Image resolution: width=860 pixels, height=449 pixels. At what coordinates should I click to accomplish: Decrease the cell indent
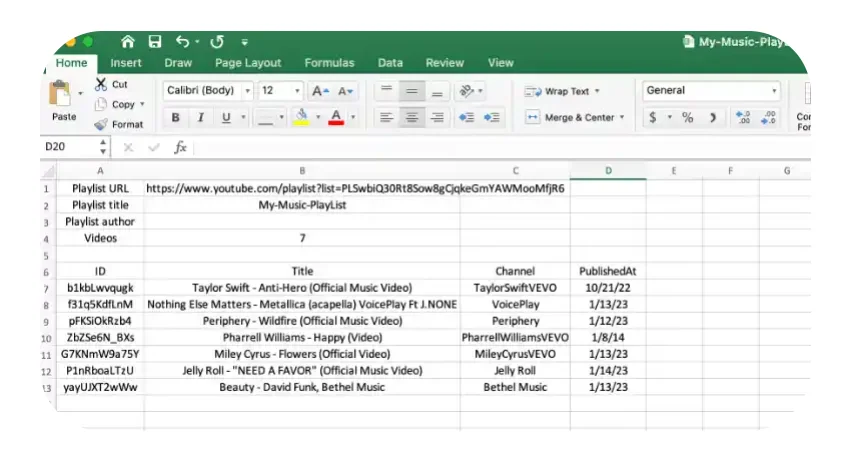click(x=467, y=117)
